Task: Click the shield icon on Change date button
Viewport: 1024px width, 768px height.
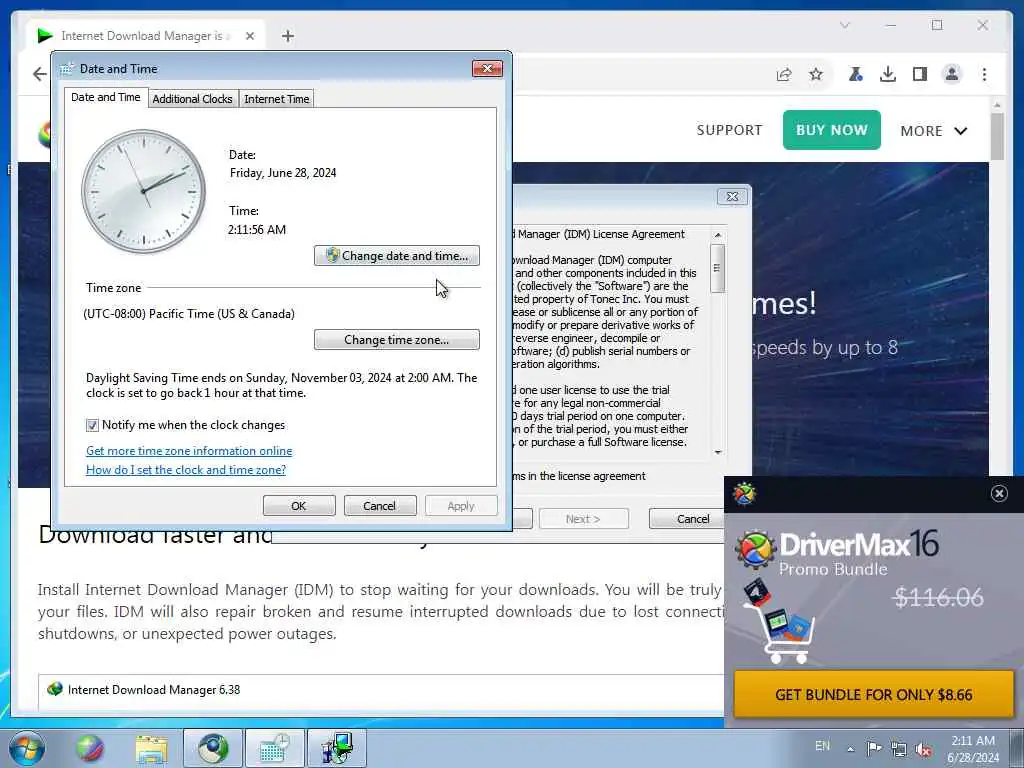Action: [332, 255]
